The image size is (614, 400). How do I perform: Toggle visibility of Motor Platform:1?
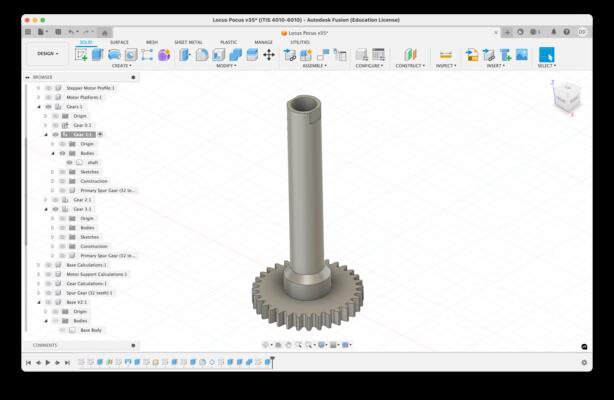click(x=49, y=98)
